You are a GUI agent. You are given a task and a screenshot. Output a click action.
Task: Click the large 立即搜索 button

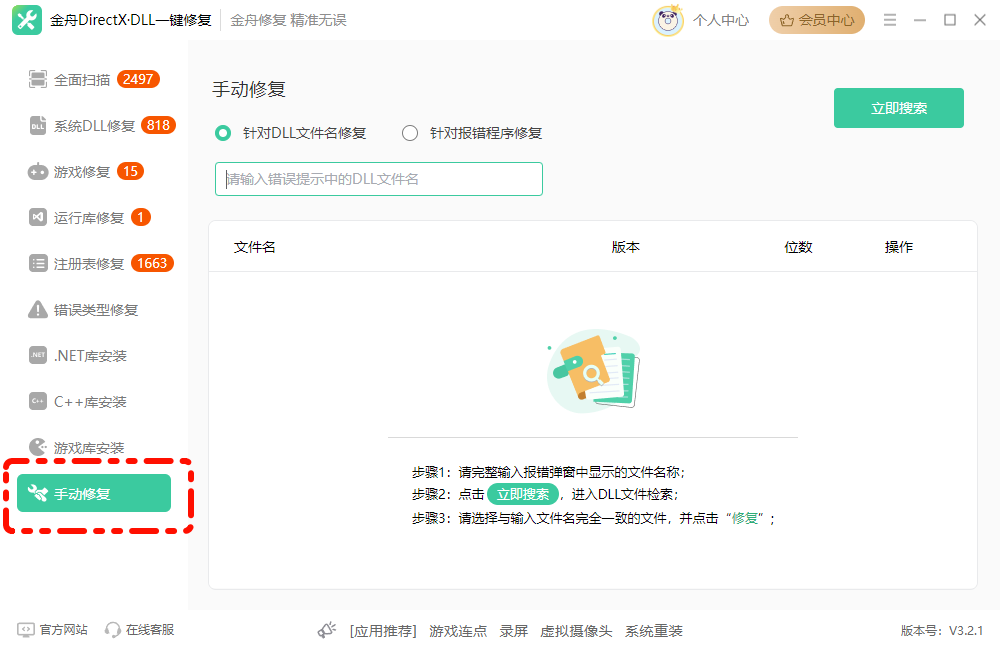click(x=899, y=108)
